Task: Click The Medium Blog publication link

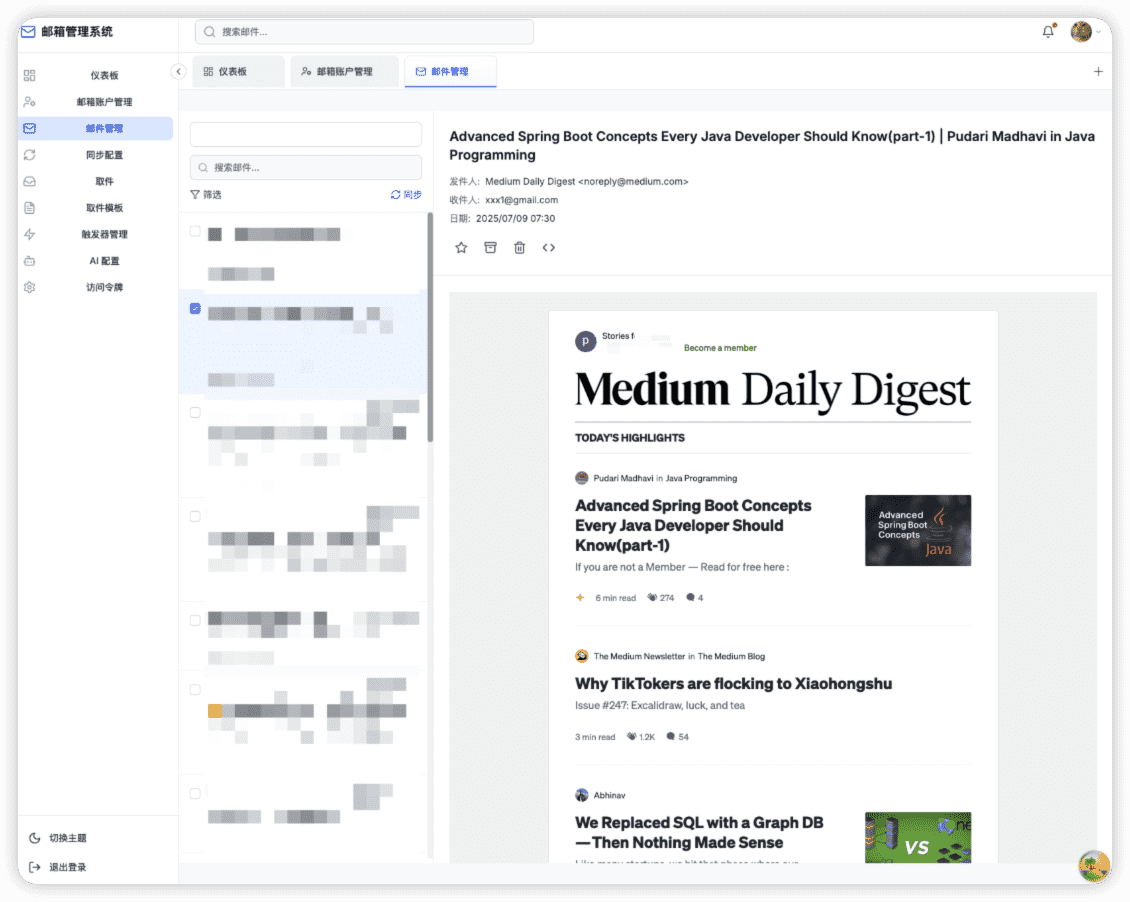Action: (x=731, y=656)
